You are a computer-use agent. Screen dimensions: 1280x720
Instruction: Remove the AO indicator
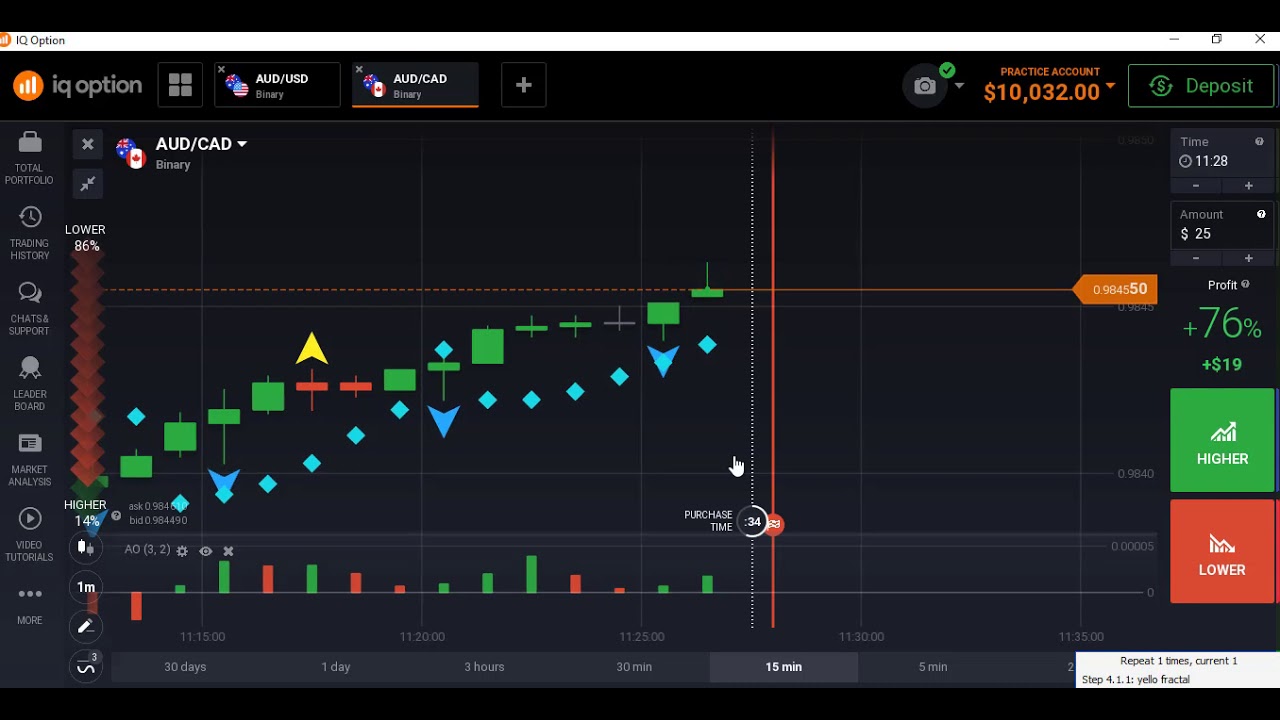228,551
